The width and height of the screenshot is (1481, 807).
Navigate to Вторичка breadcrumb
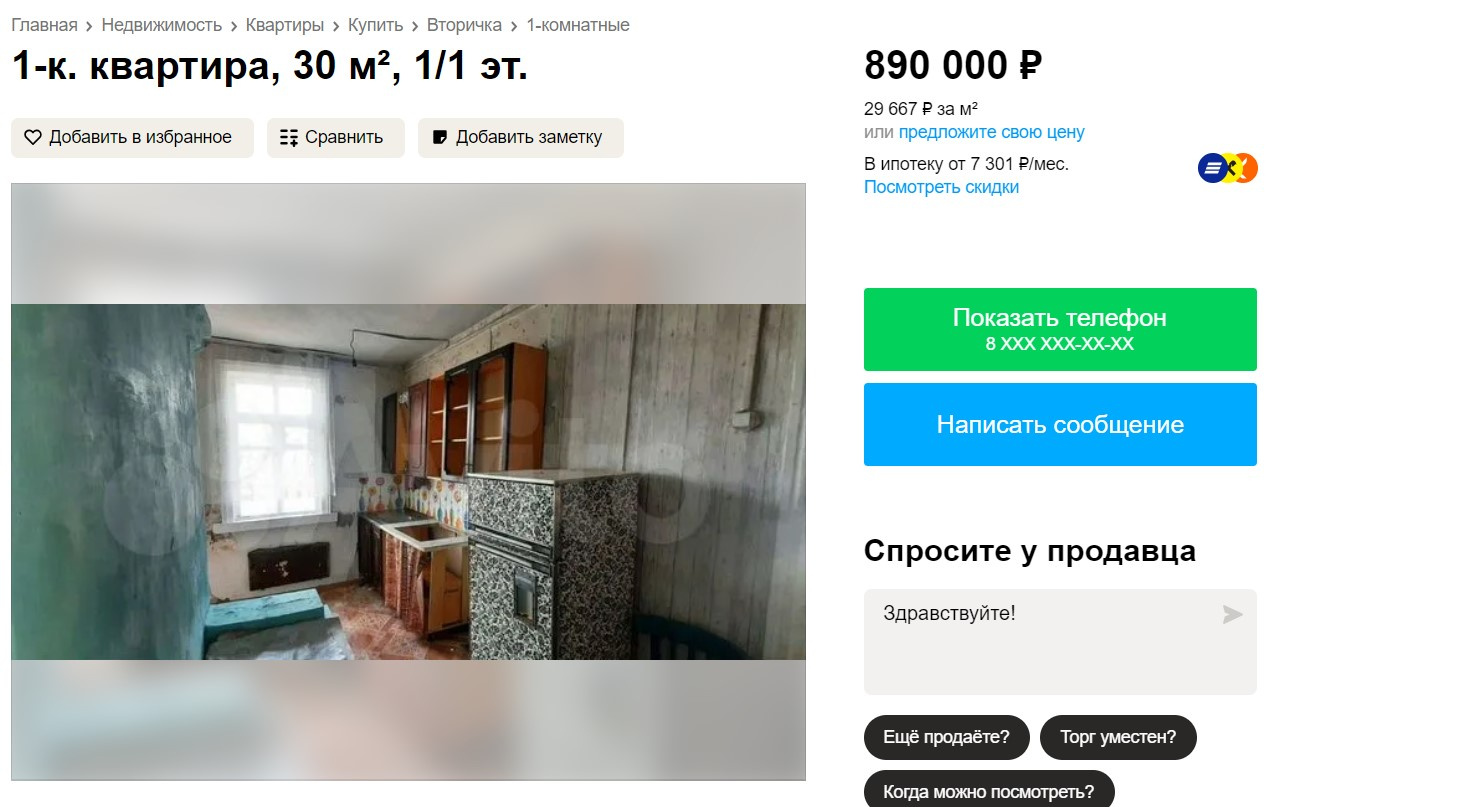coord(464,25)
